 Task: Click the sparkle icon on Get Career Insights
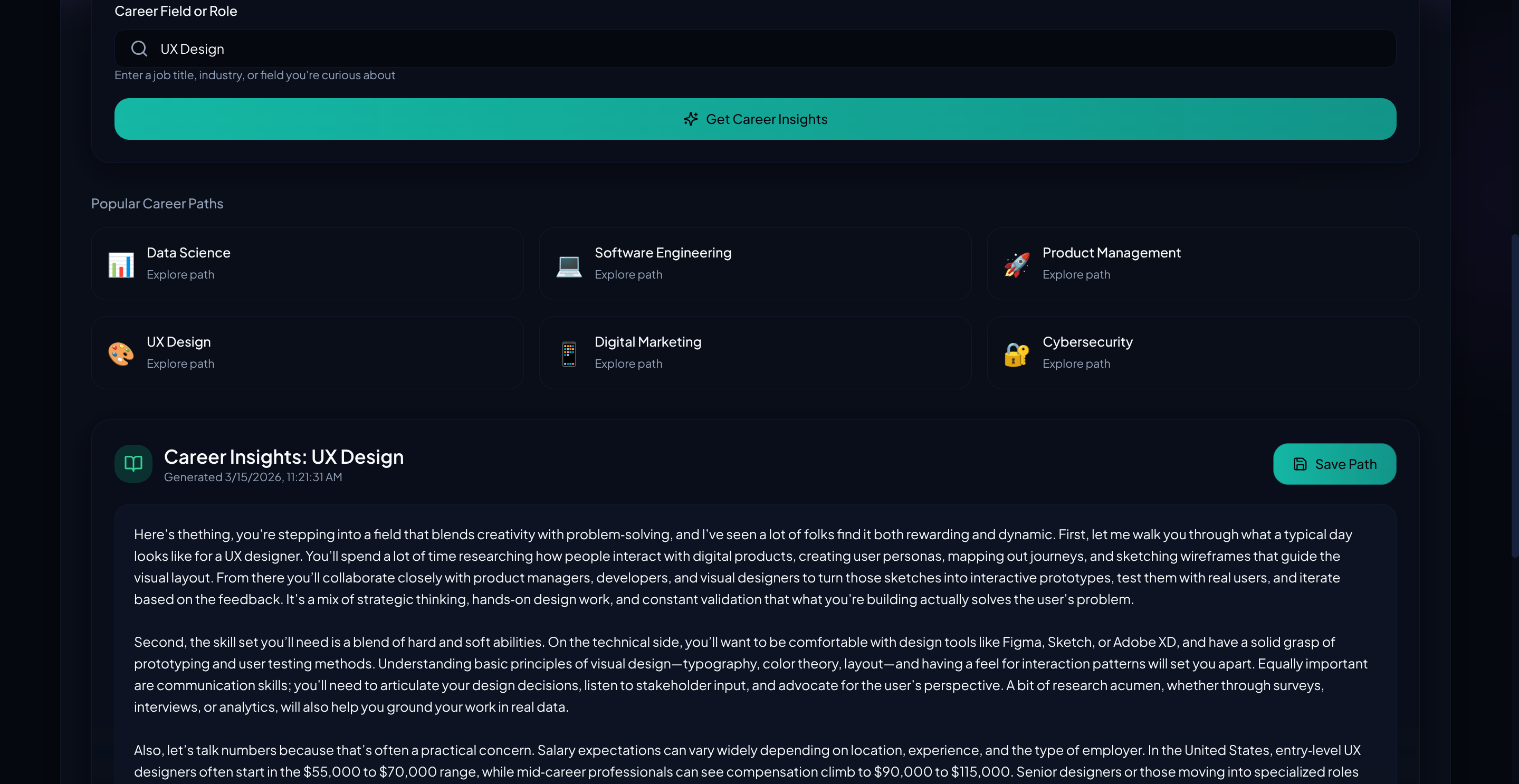click(691, 119)
